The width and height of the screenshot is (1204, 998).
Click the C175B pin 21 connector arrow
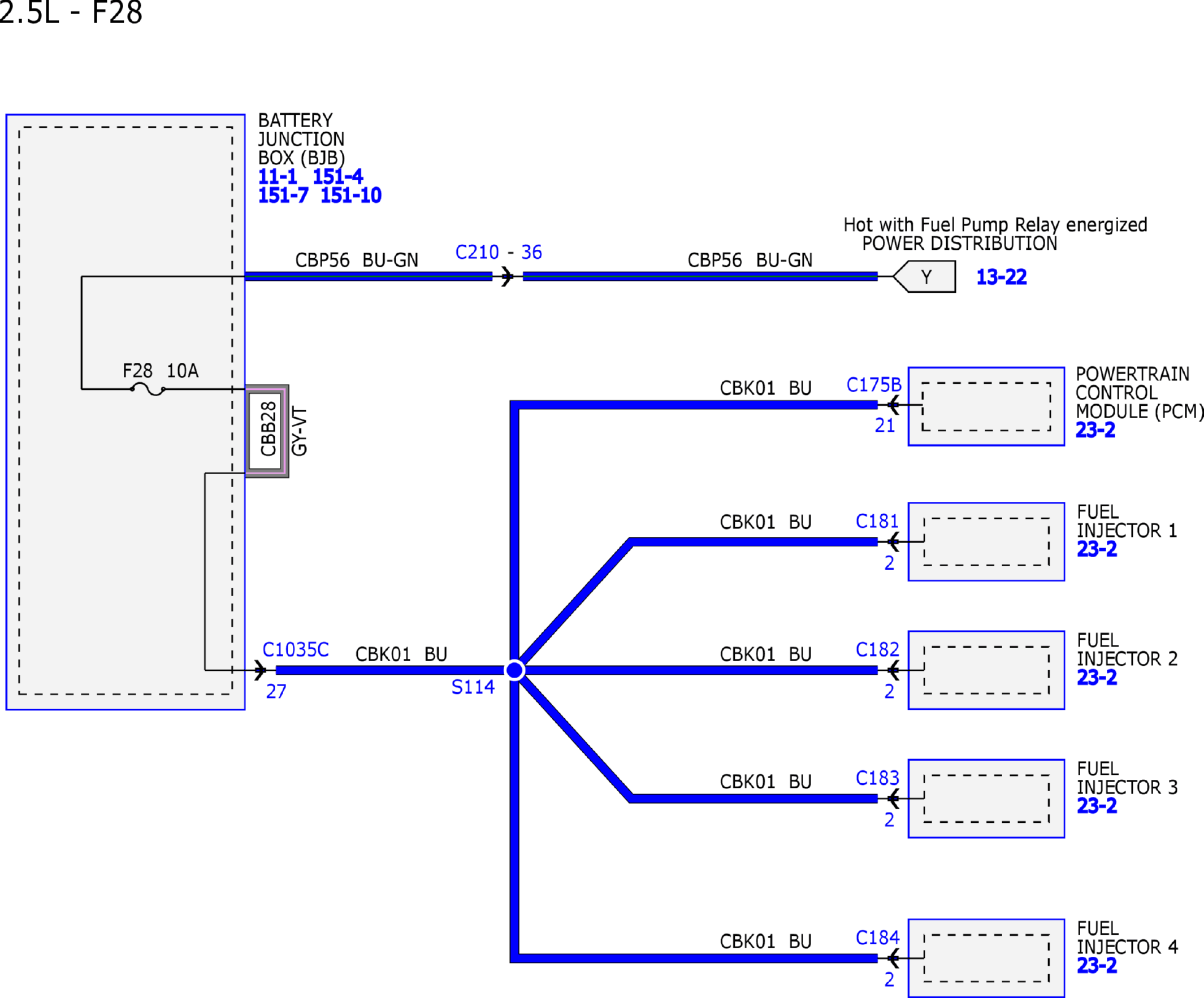(893, 405)
